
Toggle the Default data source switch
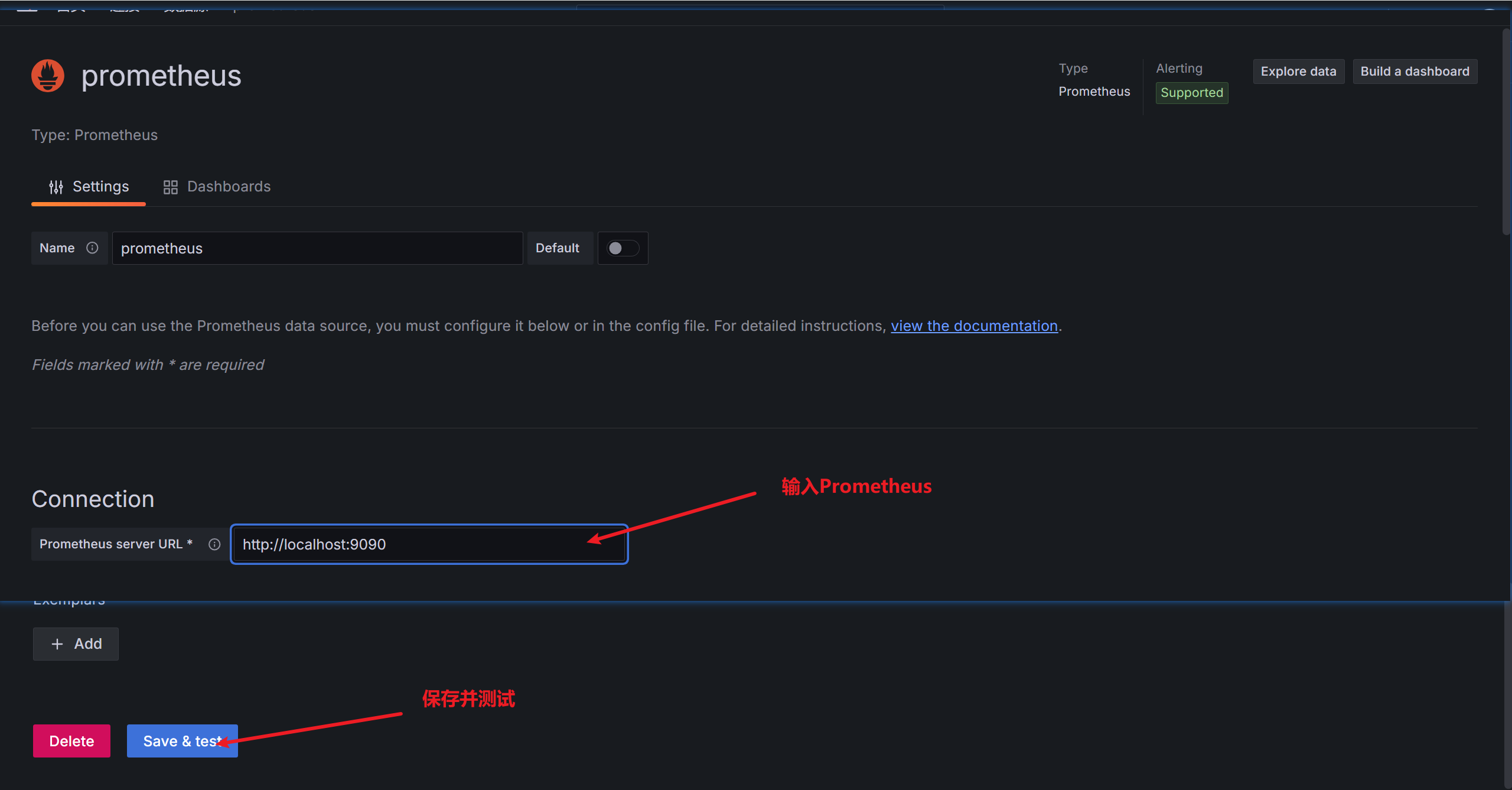(623, 248)
